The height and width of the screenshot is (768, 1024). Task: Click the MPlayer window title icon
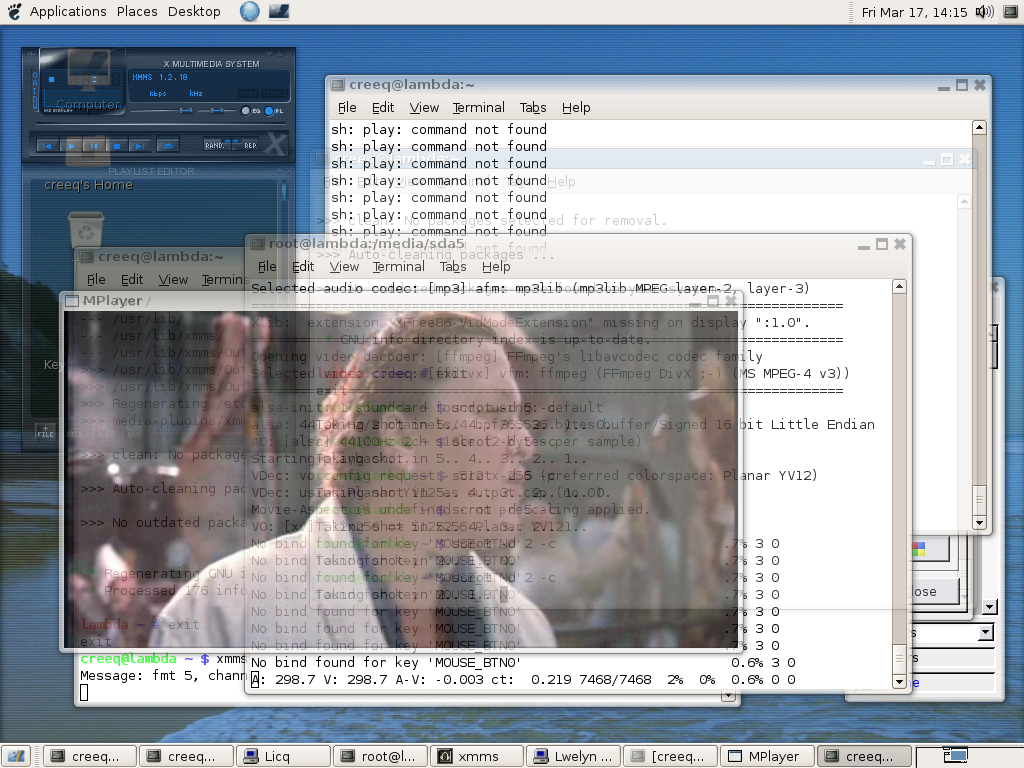(x=72, y=300)
